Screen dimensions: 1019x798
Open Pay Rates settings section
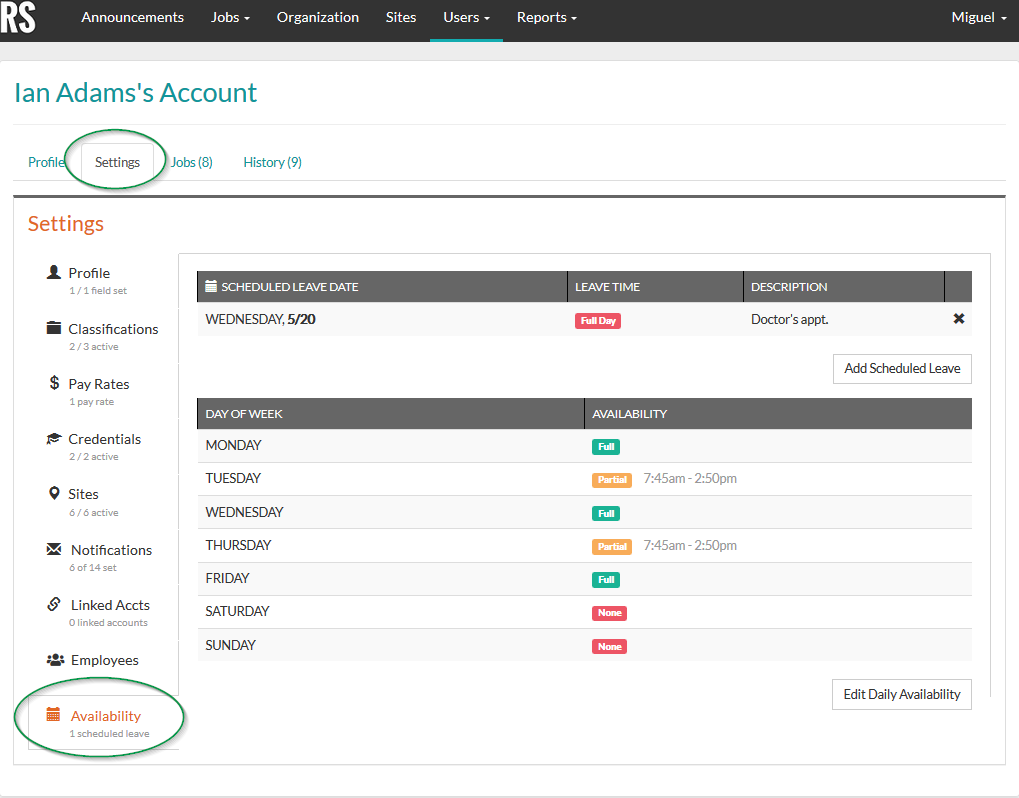click(x=99, y=384)
